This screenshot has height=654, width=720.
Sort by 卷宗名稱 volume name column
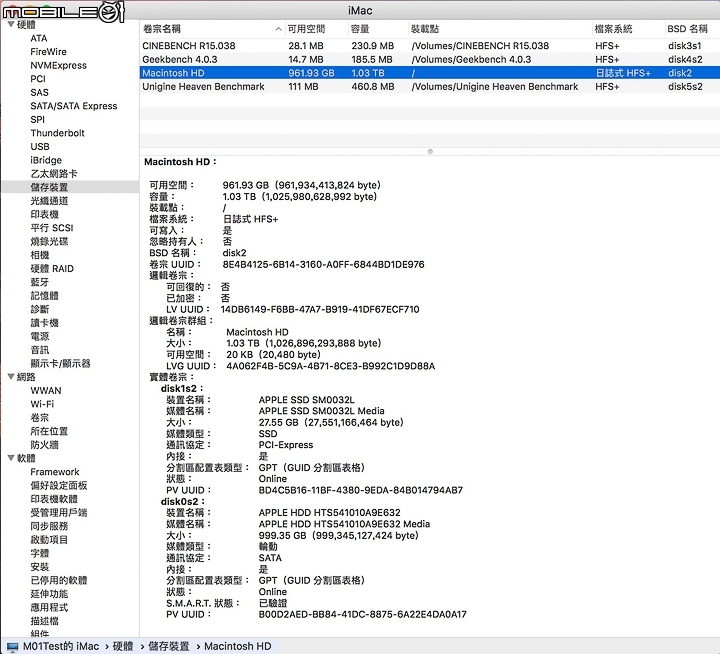tap(212, 29)
